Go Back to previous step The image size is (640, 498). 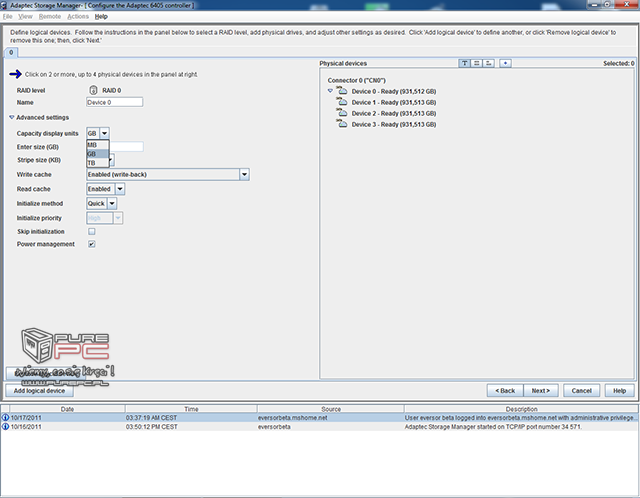pos(505,391)
